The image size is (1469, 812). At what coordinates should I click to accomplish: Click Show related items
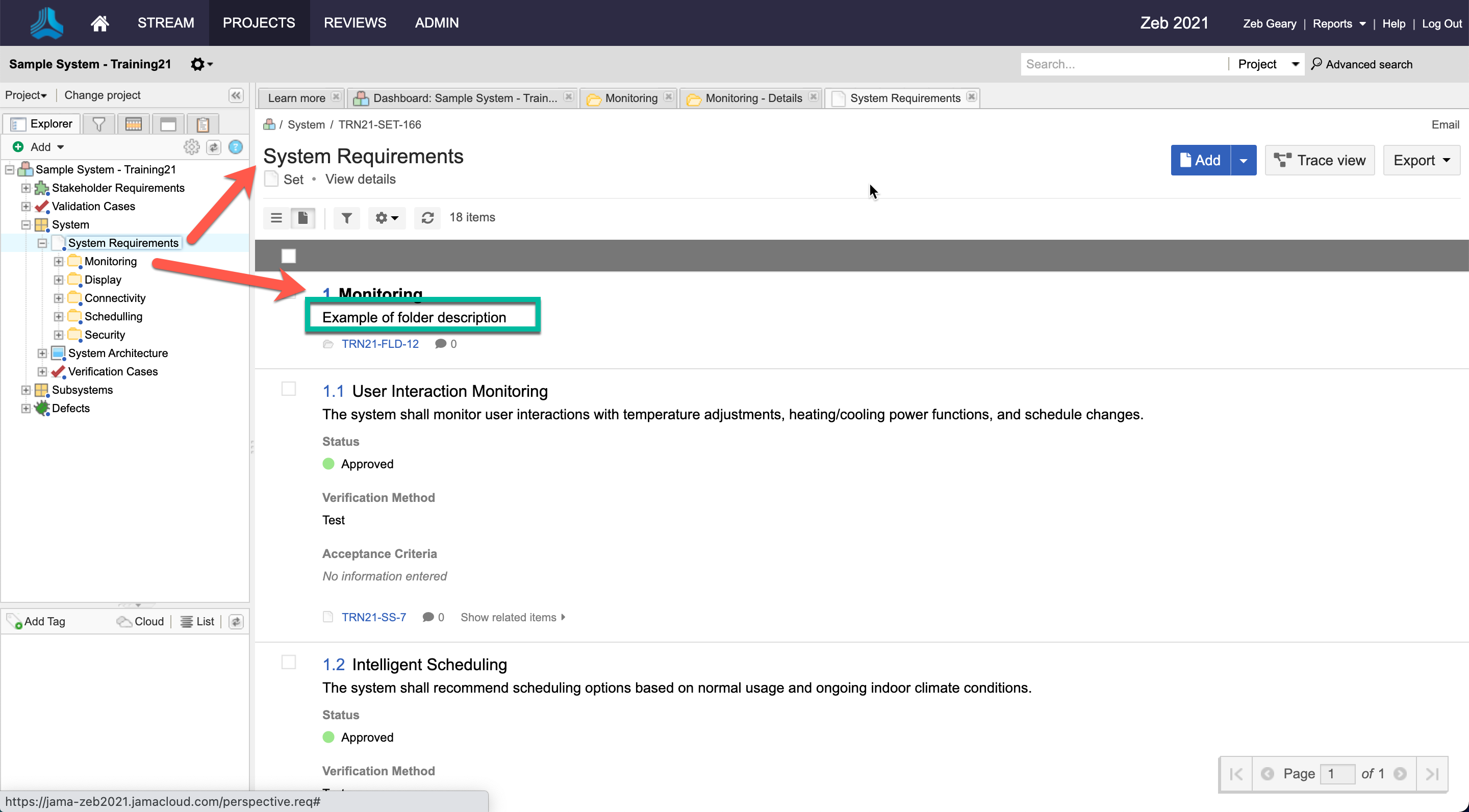[x=513, y=618]
